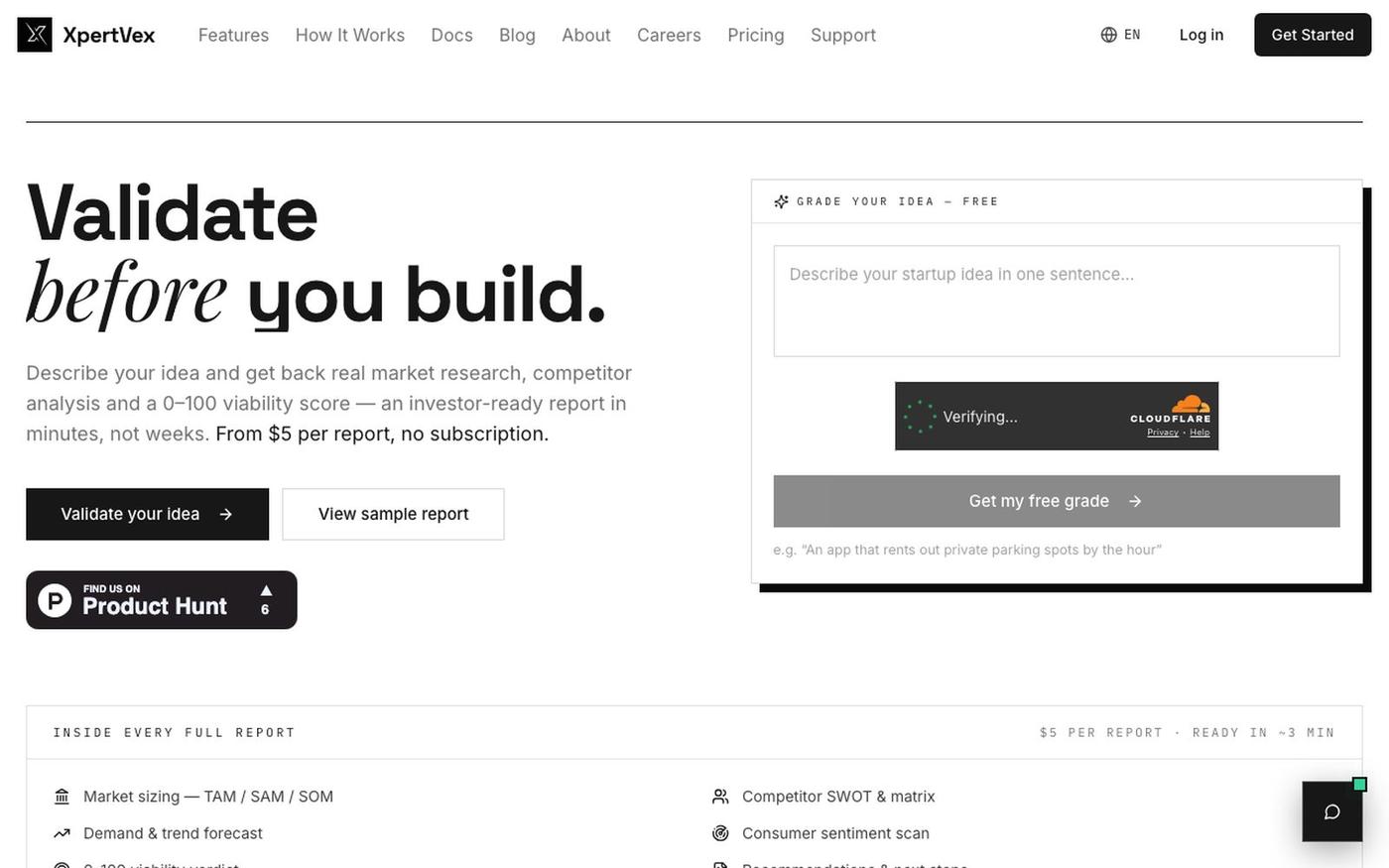Click the $5 Per Report · Ready in ~3 min text
The width and height of the screenshot is (1389, 868).
click(1187, 733)
